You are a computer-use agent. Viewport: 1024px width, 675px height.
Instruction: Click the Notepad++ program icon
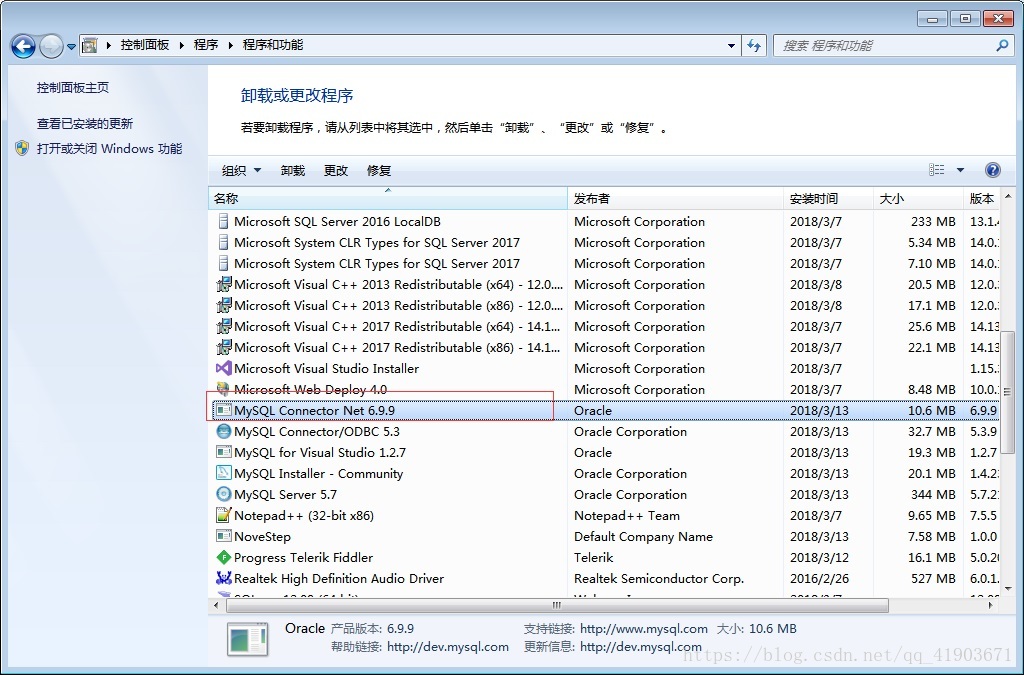pos(223,515)
